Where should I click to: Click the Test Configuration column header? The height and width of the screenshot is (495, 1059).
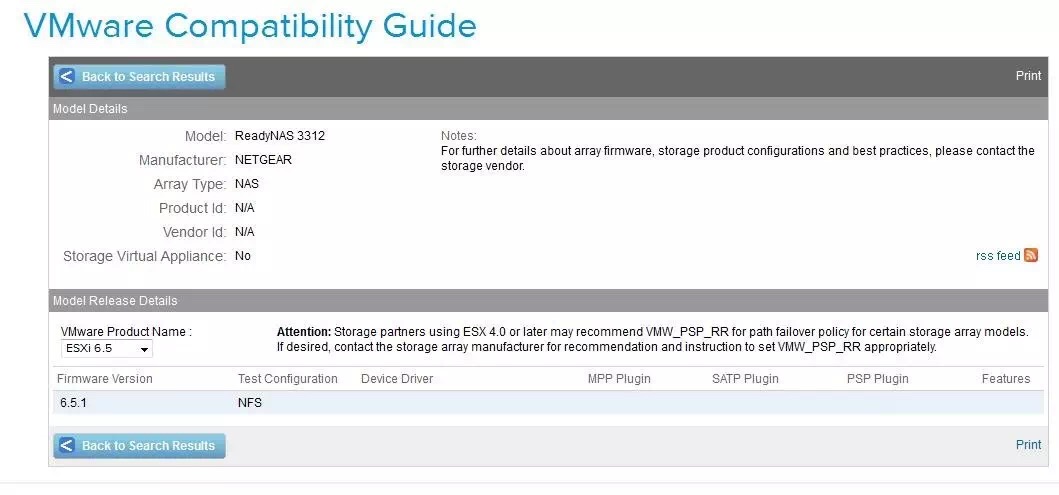(x=288, y=379)
